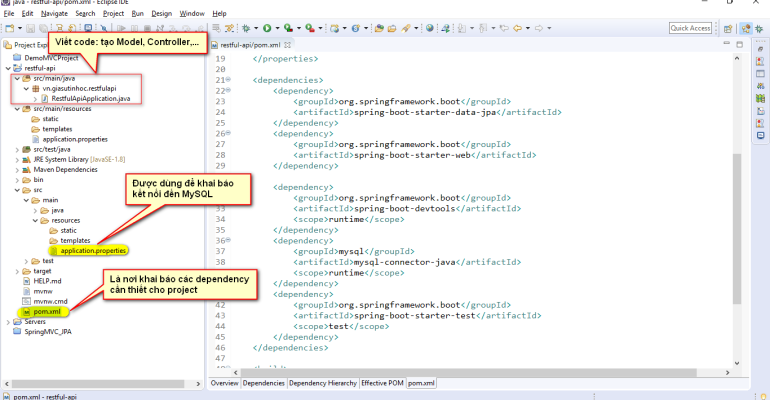Switch to the Debug perspective icon

pyautogui.click(x=759, y=28)
